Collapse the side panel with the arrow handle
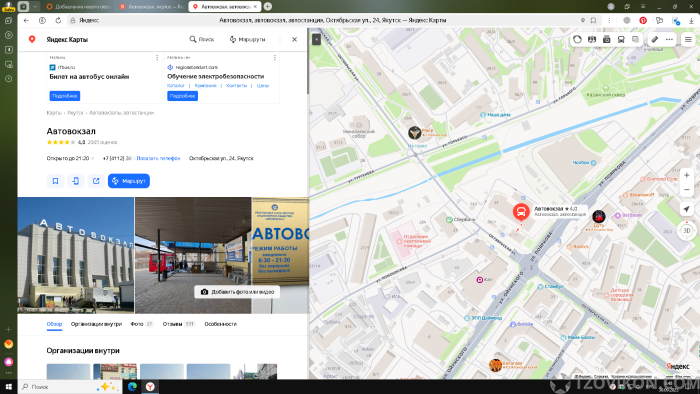Screen dimensions: 700x394 [316, 39]
